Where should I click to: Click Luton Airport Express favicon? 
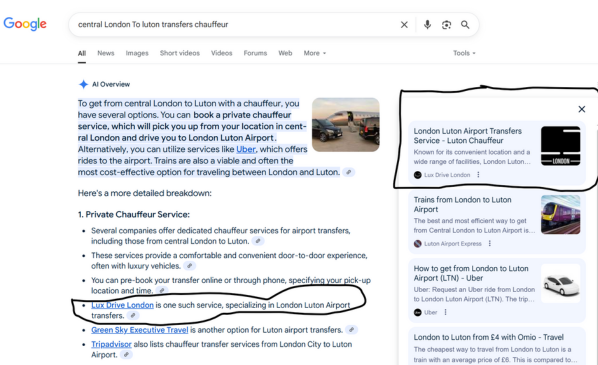pos(418,243)
